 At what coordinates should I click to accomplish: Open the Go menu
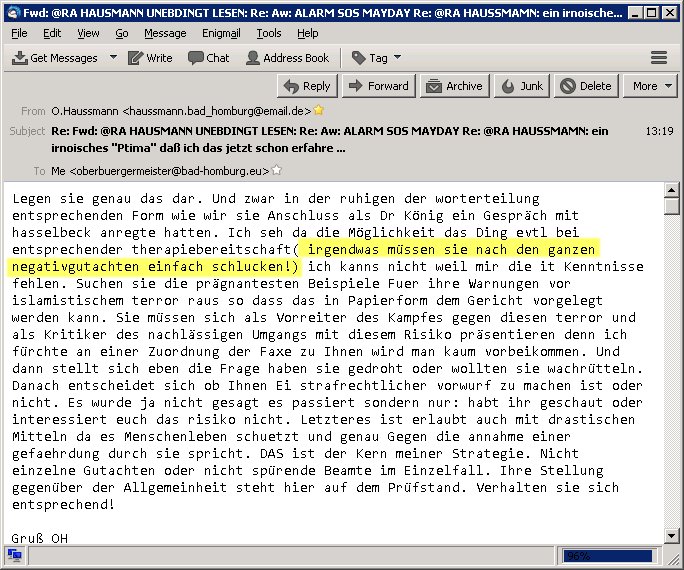[122, 33]
